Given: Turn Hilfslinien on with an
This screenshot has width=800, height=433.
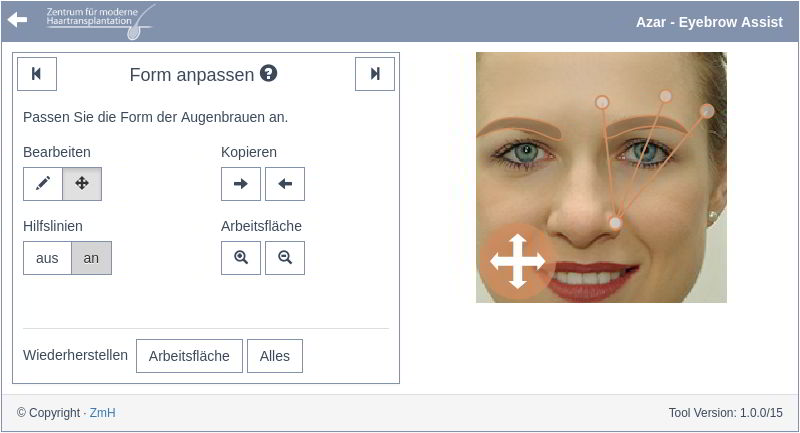Looking at the screenshot, I should pos(91,258).
